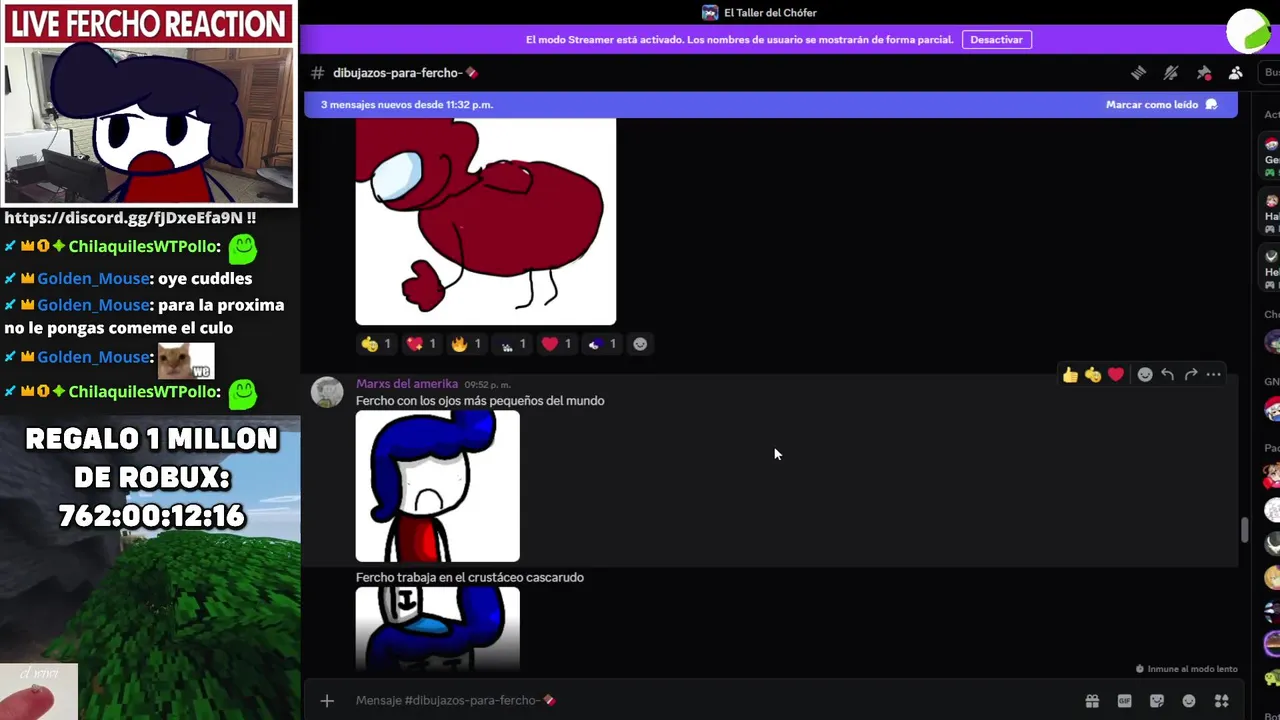Click the dibujazos-para-fercho channel name

pos(405,73)
